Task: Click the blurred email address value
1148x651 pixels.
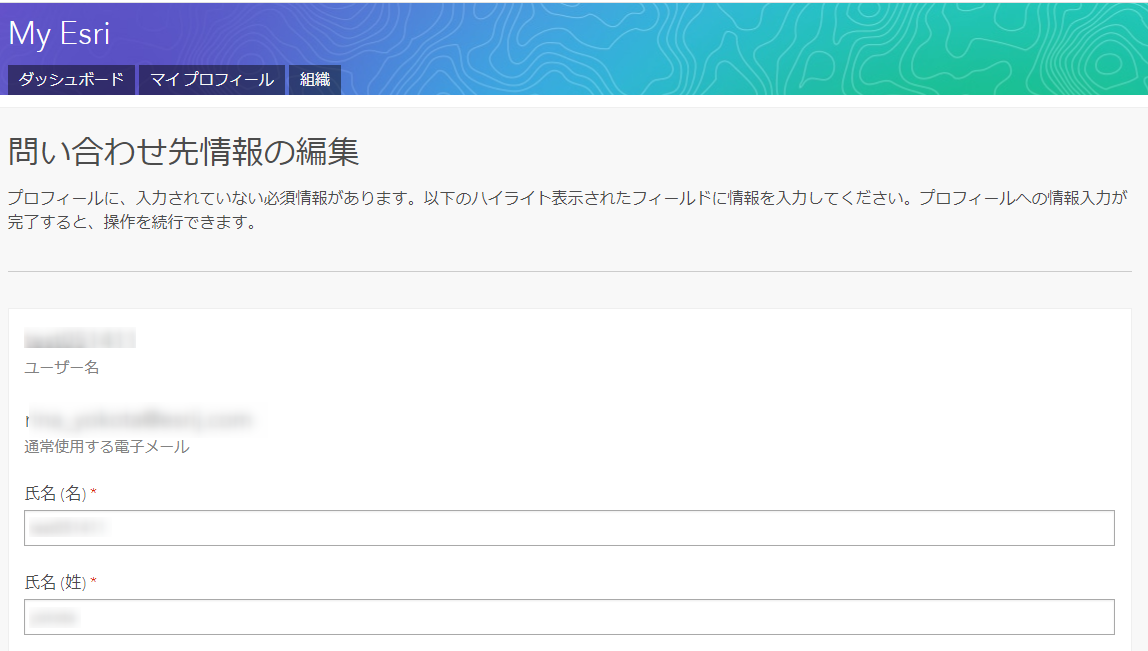Action: pos(139,420)
